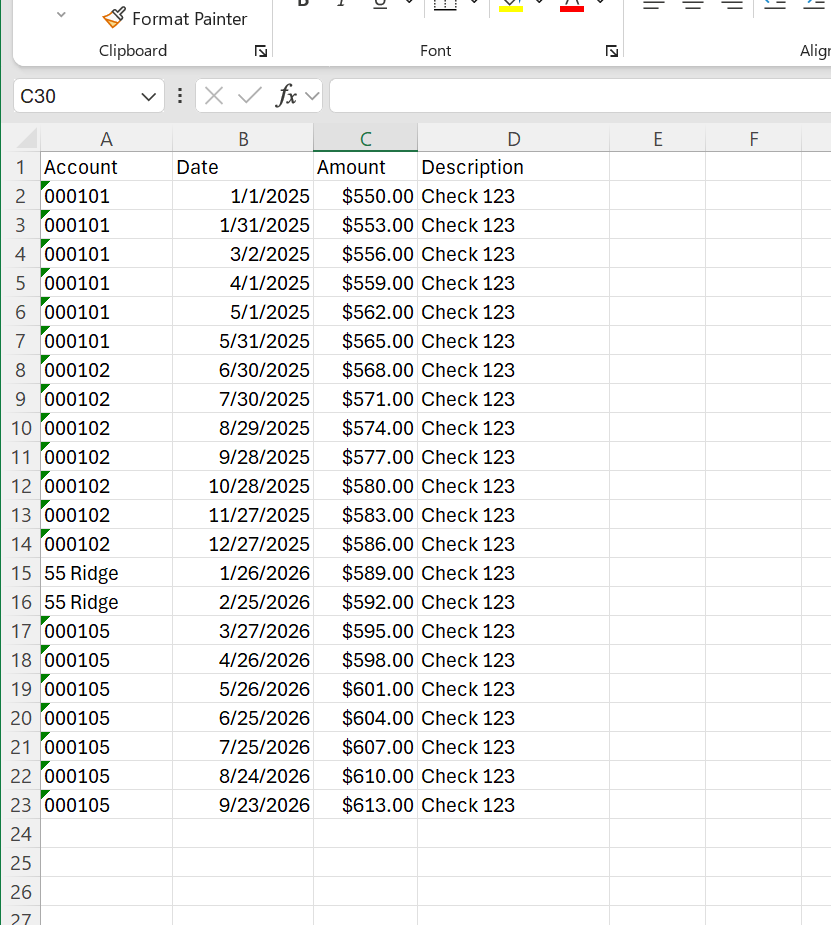Select the $583.00 amount cell

coord(366,514)
